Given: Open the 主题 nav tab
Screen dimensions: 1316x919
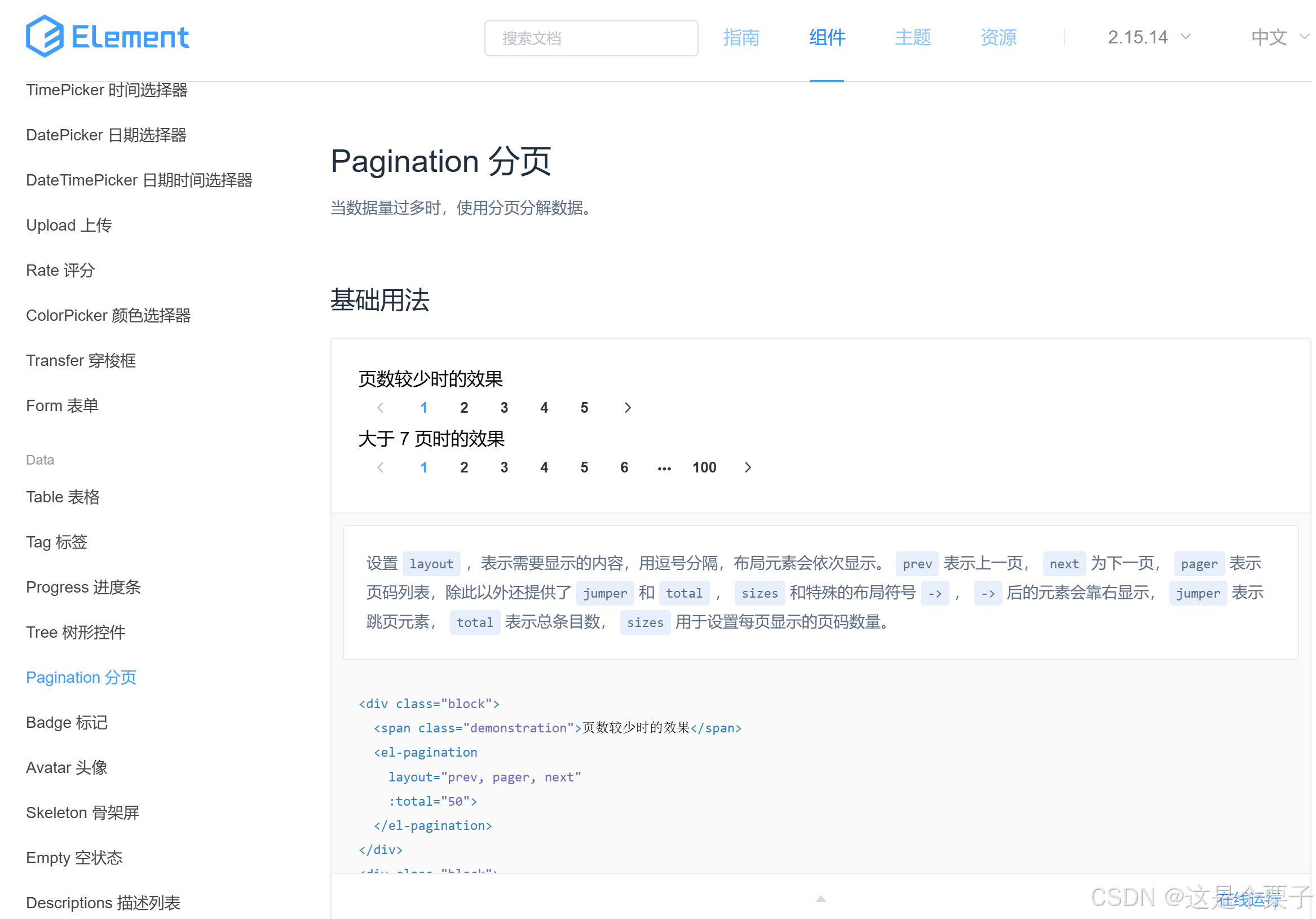Looking at the screenshot, I should pos(913,37).
